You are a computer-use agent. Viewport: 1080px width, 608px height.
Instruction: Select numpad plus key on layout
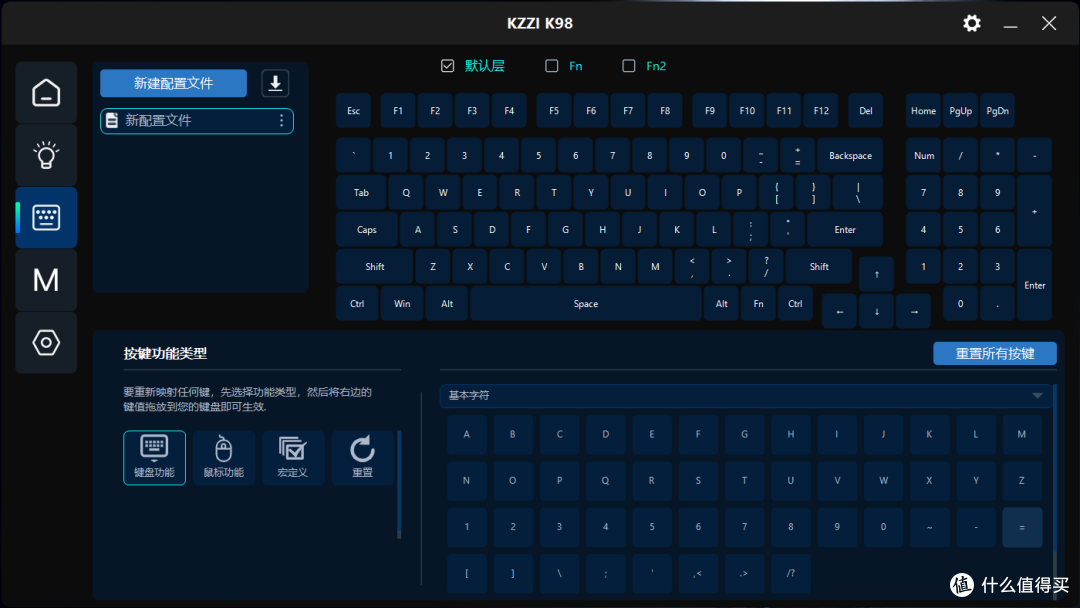click(1035, 211)
